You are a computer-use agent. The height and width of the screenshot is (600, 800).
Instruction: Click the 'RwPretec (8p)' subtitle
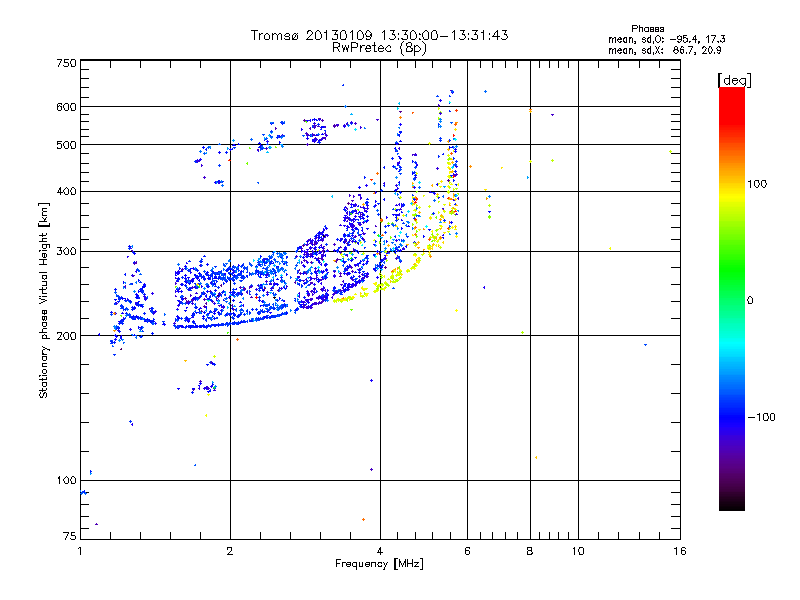point(379,48)
